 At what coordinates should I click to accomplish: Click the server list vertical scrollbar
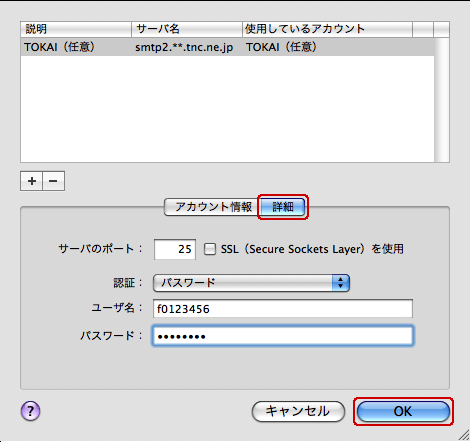pyautogui.click(x=442, y=100)
